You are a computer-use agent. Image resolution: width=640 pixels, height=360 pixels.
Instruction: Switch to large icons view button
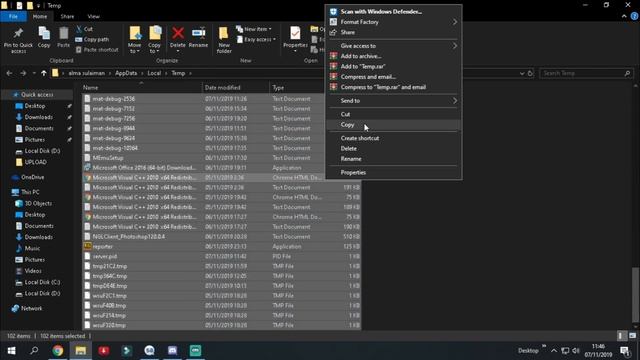point(632,336)
